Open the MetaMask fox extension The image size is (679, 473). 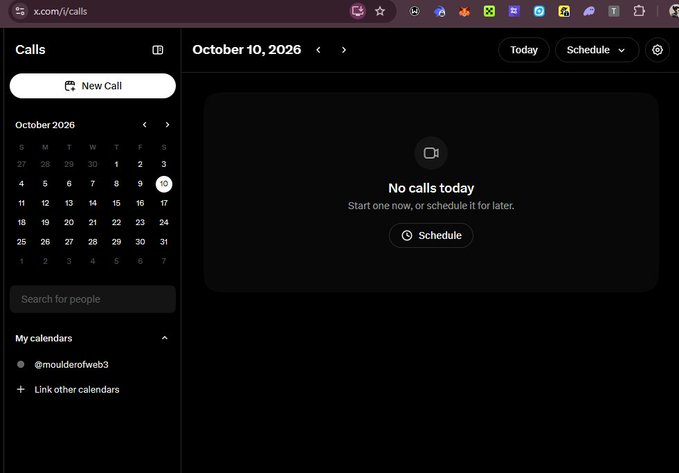(464, 12)
